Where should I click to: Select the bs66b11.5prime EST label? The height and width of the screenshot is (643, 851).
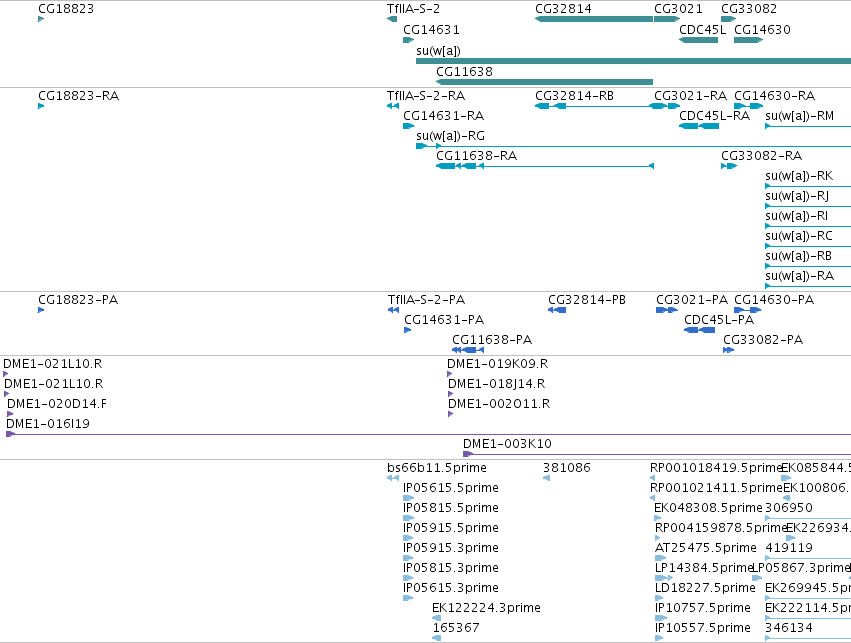437,468
